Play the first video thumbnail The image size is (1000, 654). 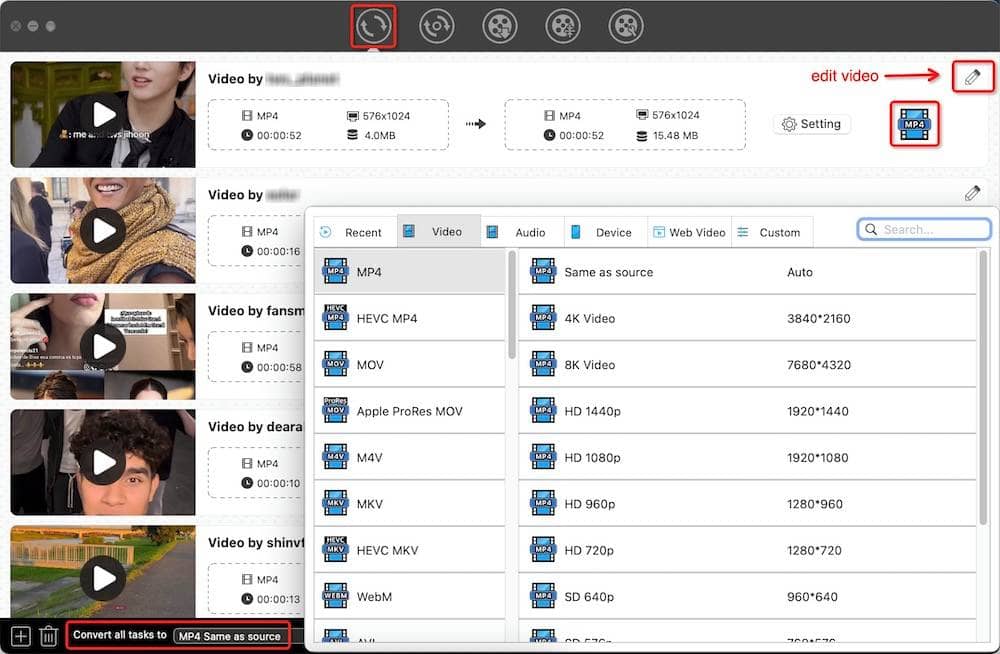pos(103,115)
